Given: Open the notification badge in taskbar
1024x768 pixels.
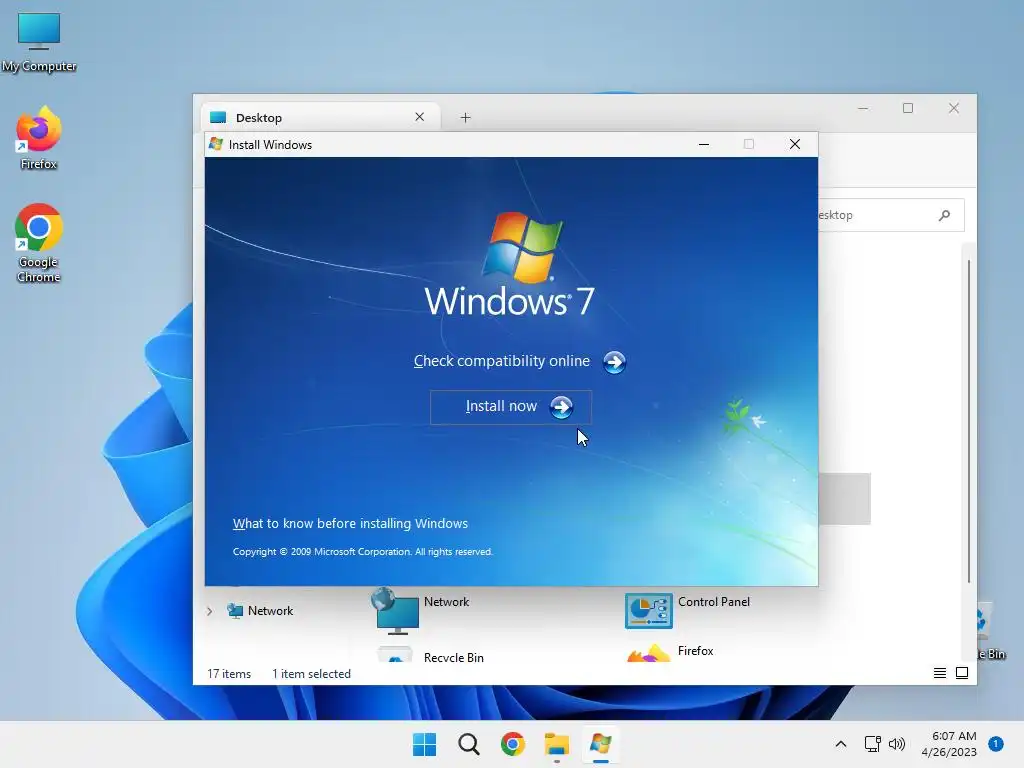Looking at the screenshot, I should [x=995, y=744].
